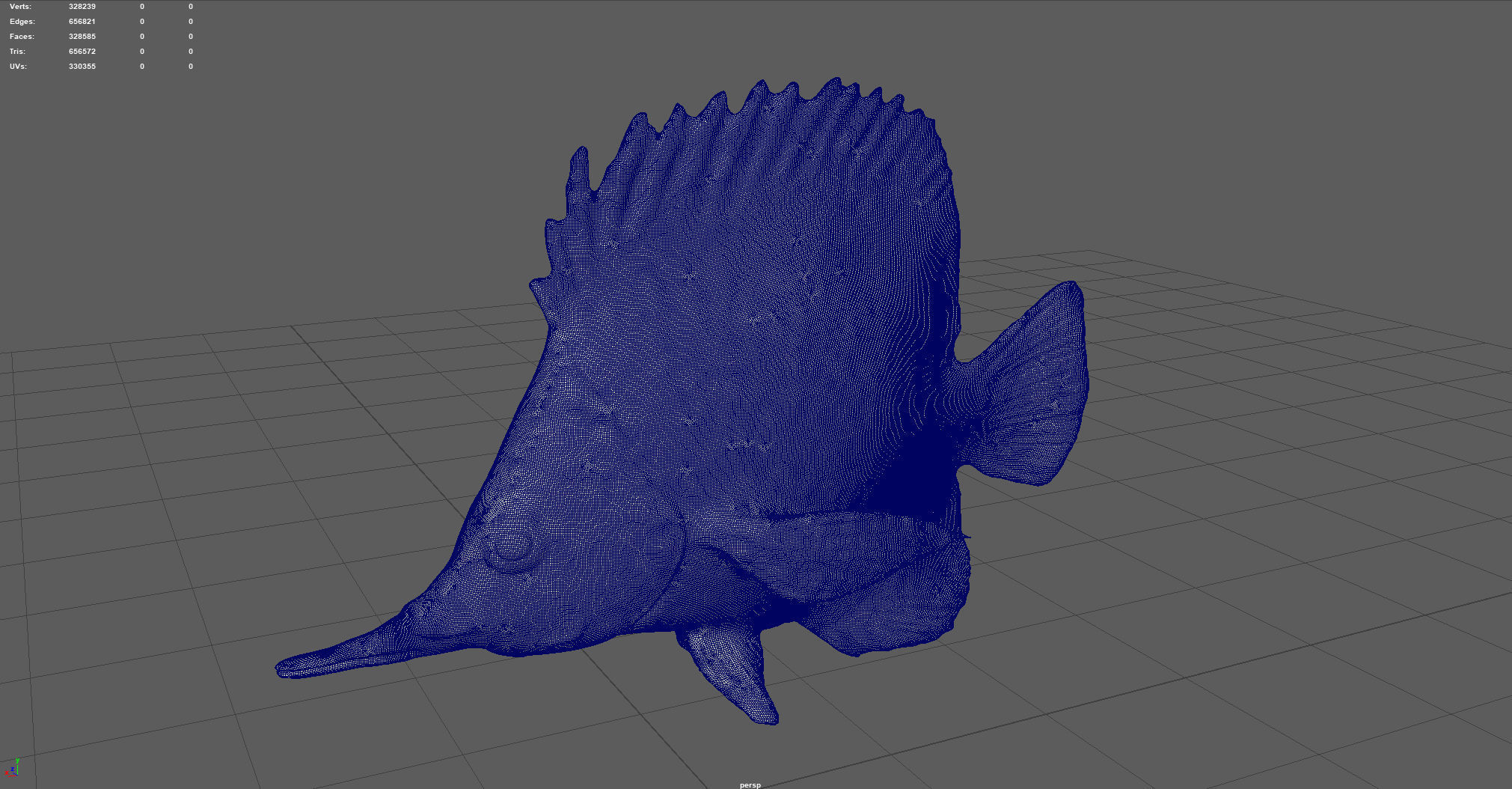Click the Faces label in the HUD
Screen dimensions: 1512x789
(22, 36)
